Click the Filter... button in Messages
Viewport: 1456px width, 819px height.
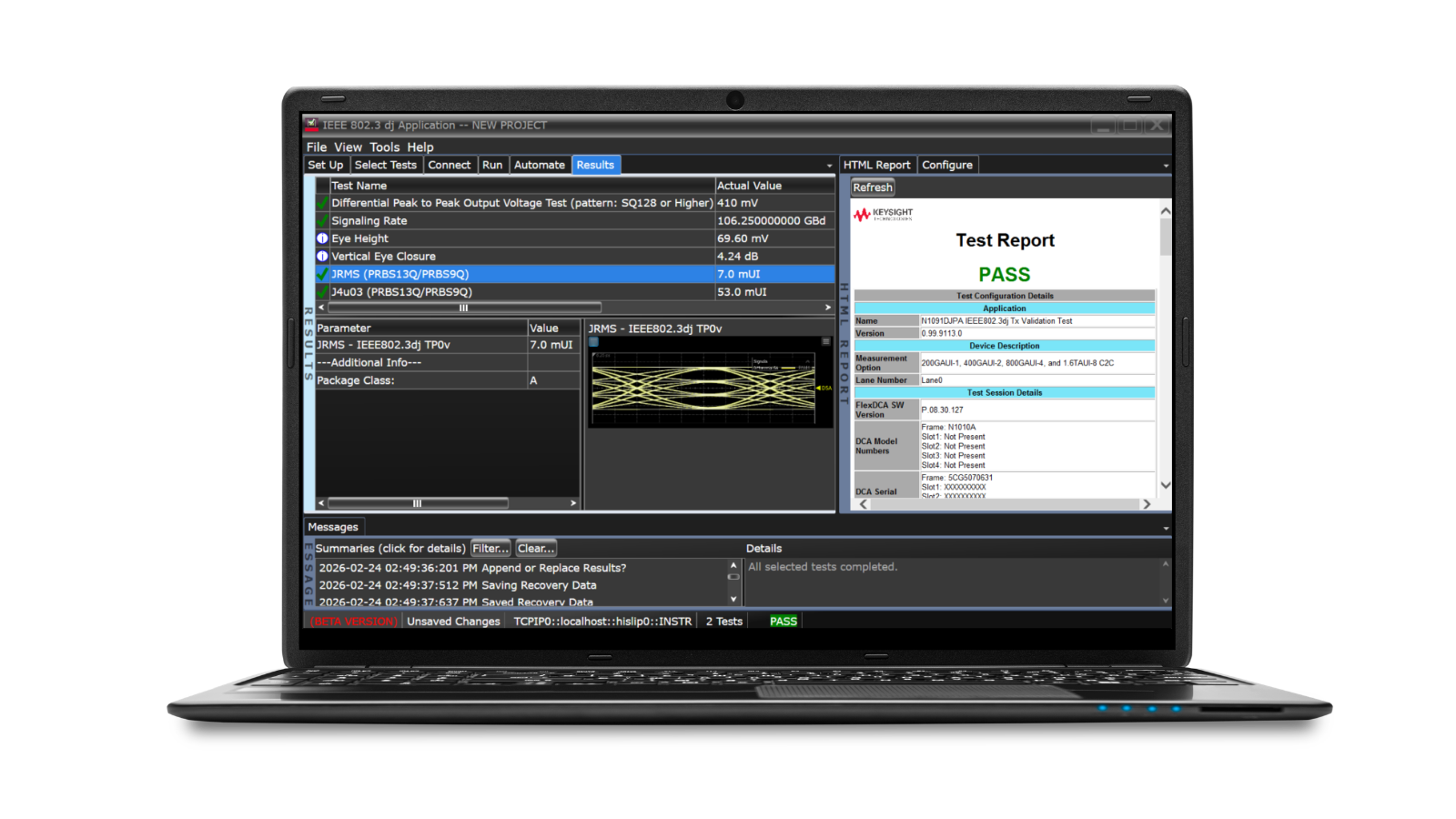click(x=490, y=548)
